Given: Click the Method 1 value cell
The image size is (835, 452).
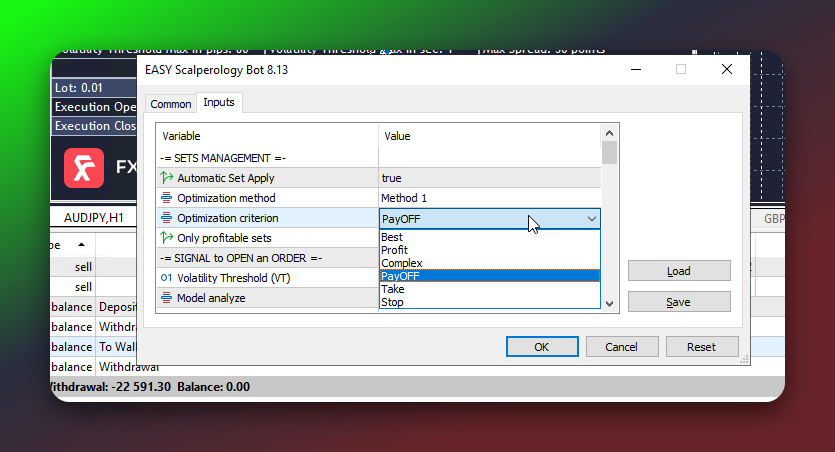Looking at the screenshot, I should point(489,198).
